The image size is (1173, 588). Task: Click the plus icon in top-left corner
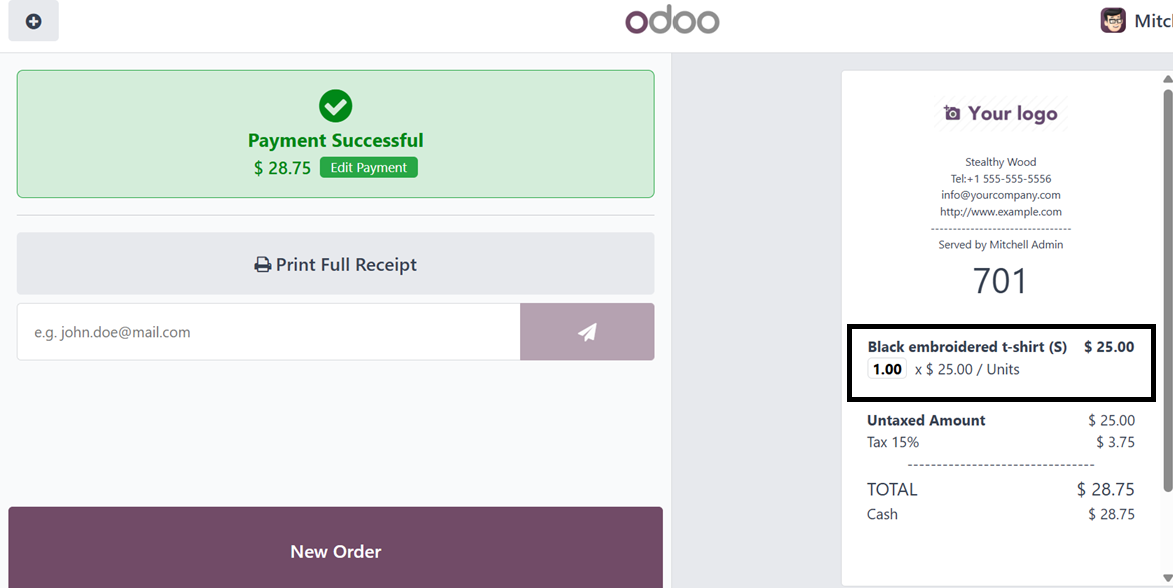(x=34, y=21)
